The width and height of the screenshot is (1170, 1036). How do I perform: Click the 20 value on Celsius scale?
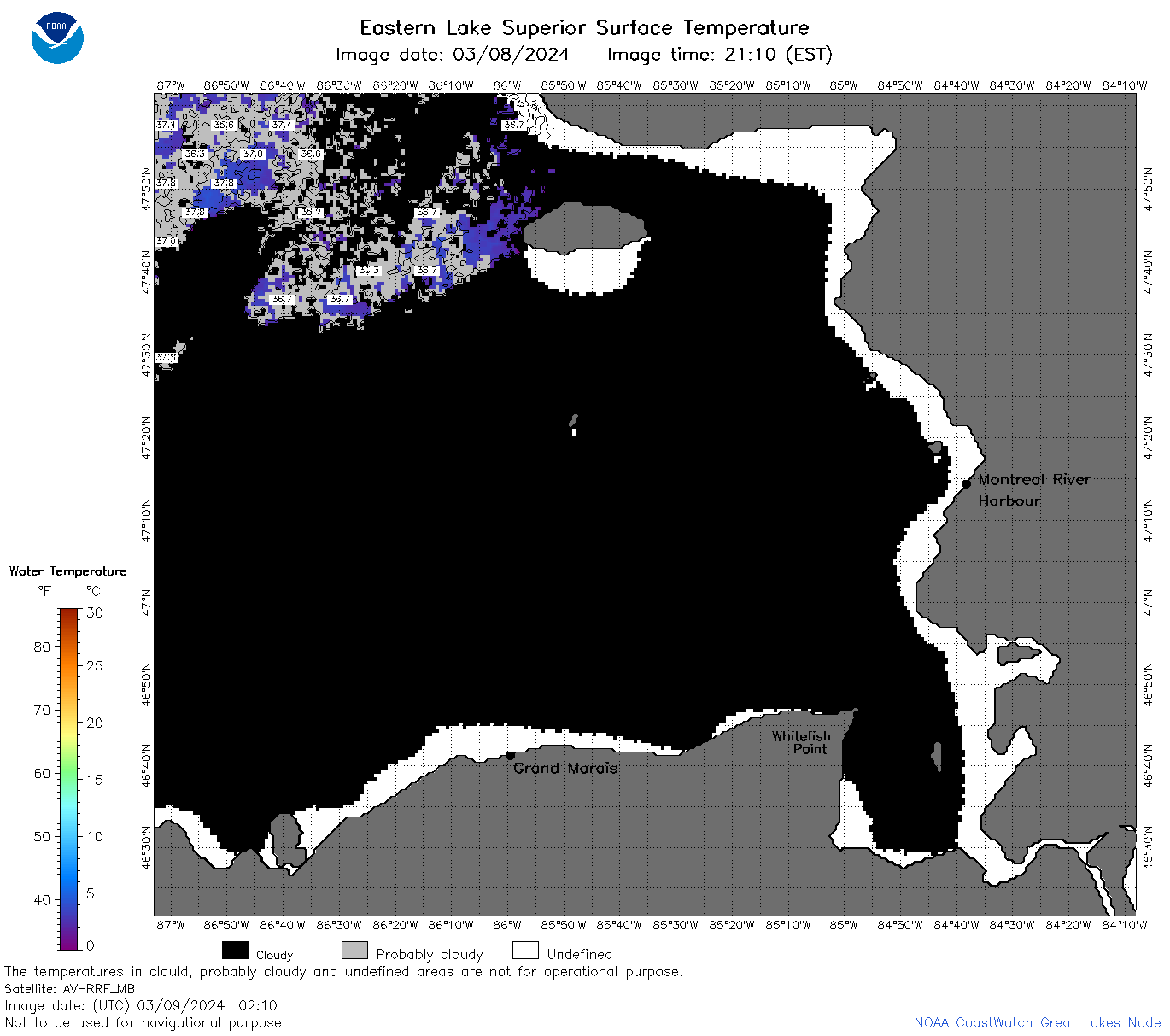(95, 723)
